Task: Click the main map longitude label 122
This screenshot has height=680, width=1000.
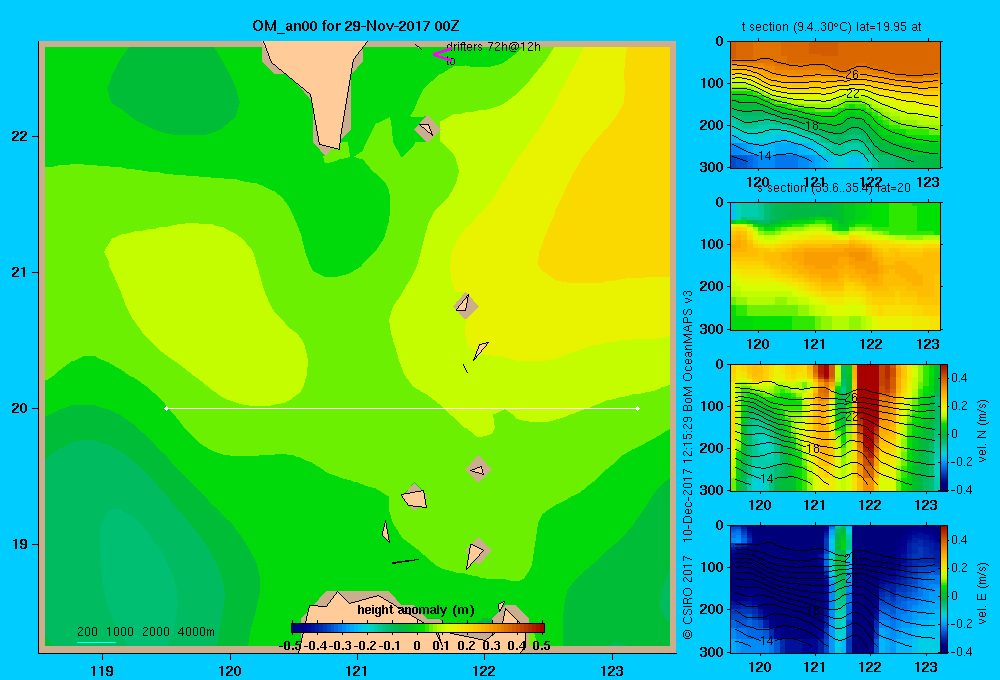Action: [484, 671]
